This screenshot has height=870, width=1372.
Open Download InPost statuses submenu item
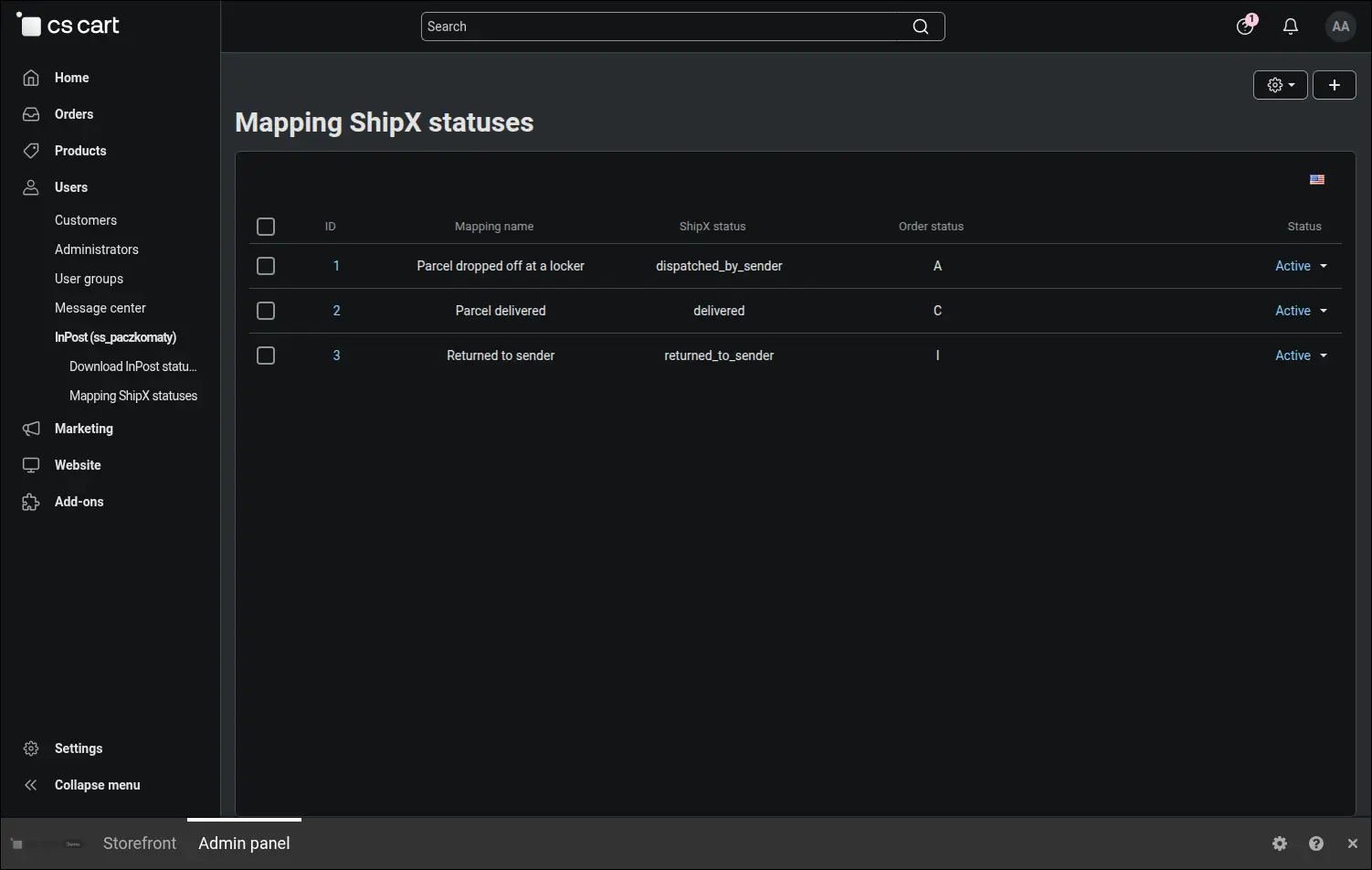coord(133,366)
